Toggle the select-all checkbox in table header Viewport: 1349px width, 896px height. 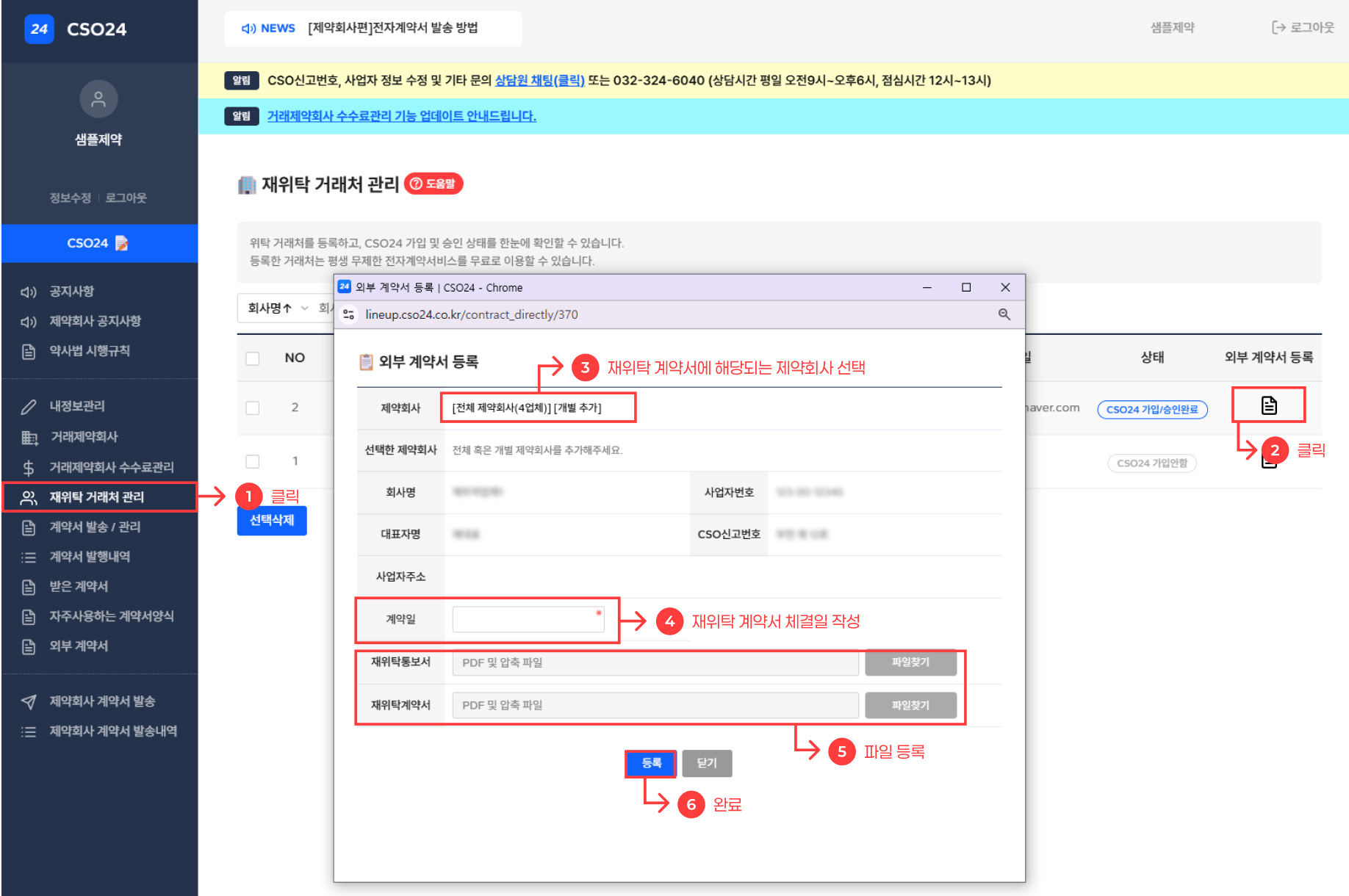(x=252, y=358)
